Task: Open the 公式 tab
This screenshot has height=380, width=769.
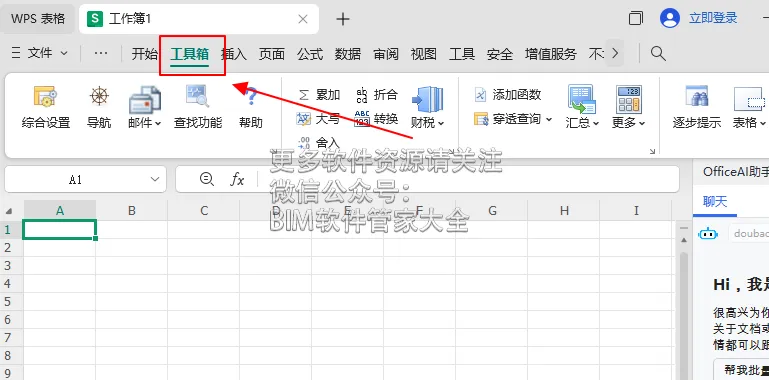Action: [309, 53]
